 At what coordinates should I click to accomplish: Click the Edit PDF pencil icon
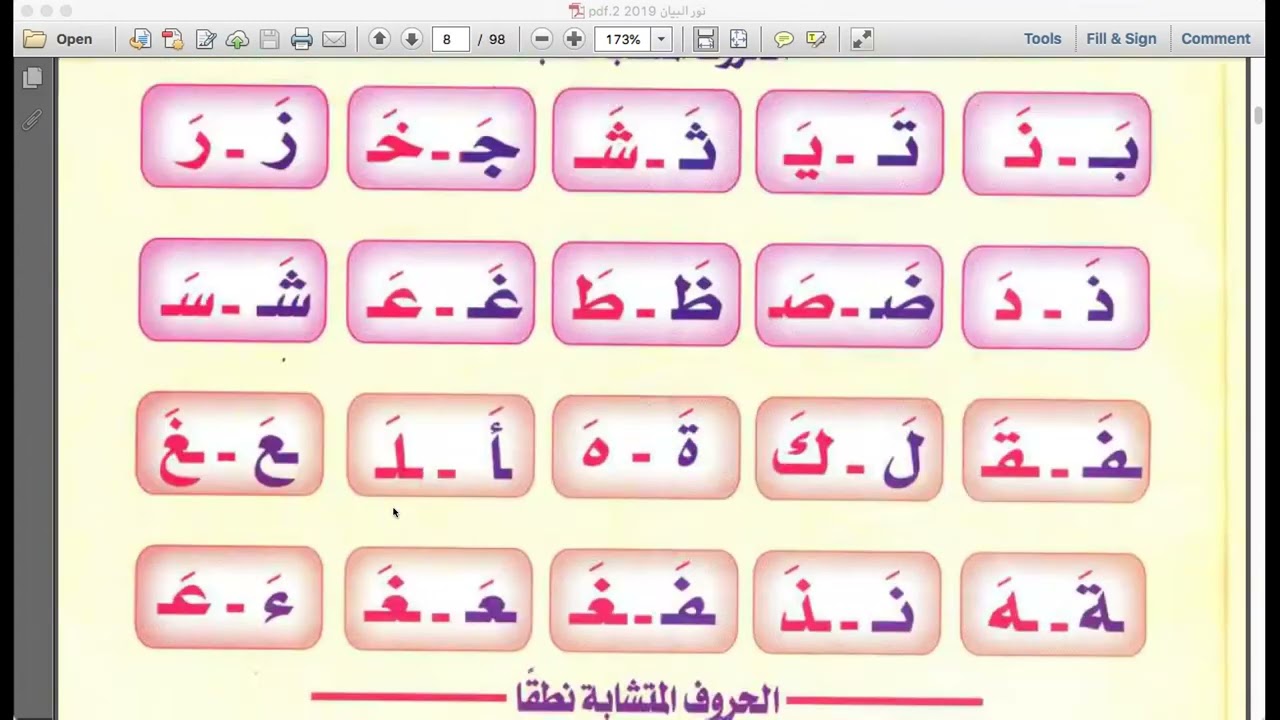[206, 39]
